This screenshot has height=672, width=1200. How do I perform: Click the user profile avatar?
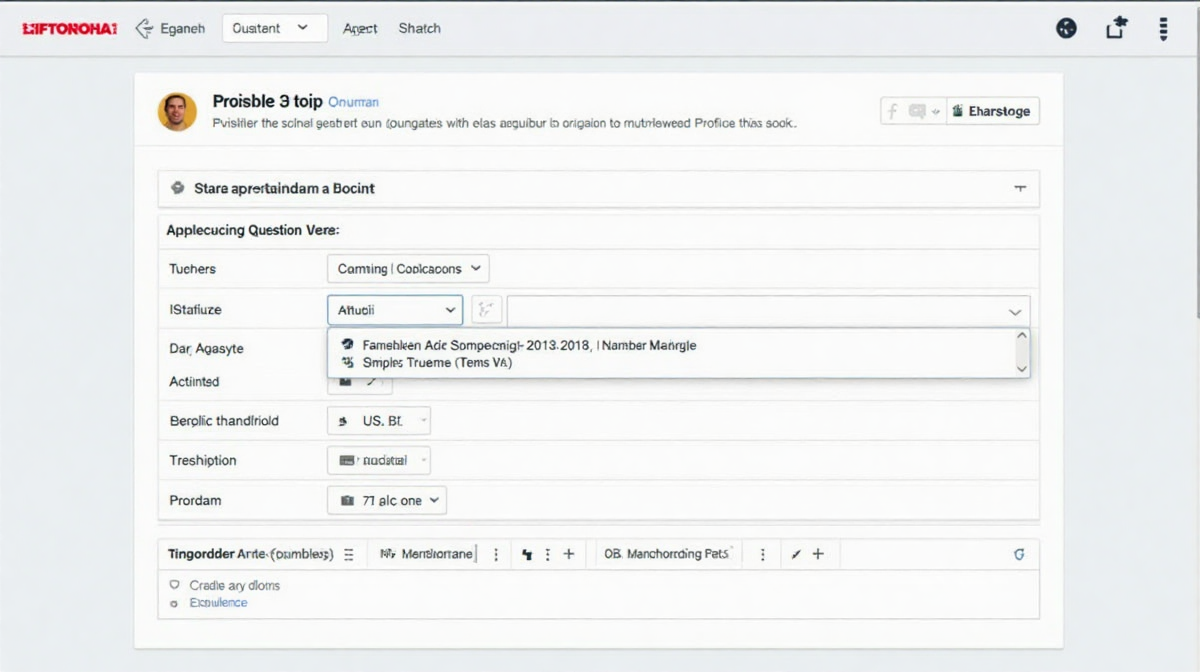pos(177,112)
